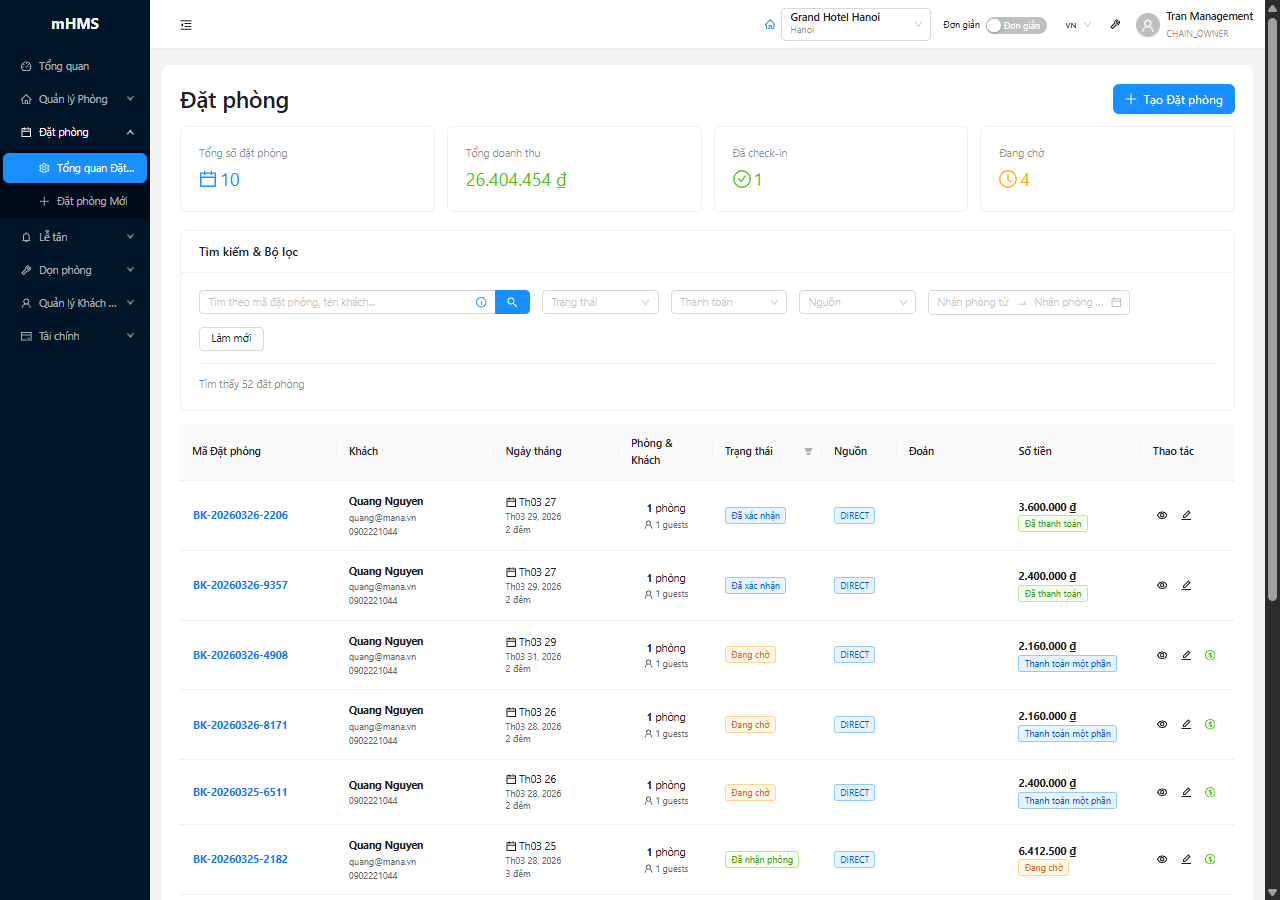Open the payment icon for booking BK-20260326-4908
The width and height of the screenshot is (1280, 900).
(x=1210, y=655)
